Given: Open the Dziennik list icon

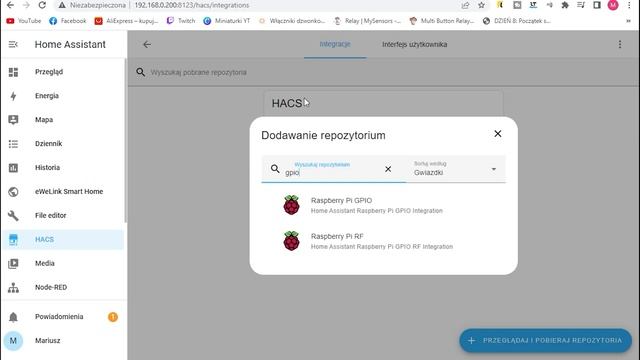Looking at the screenshot, I should (13, 144).
